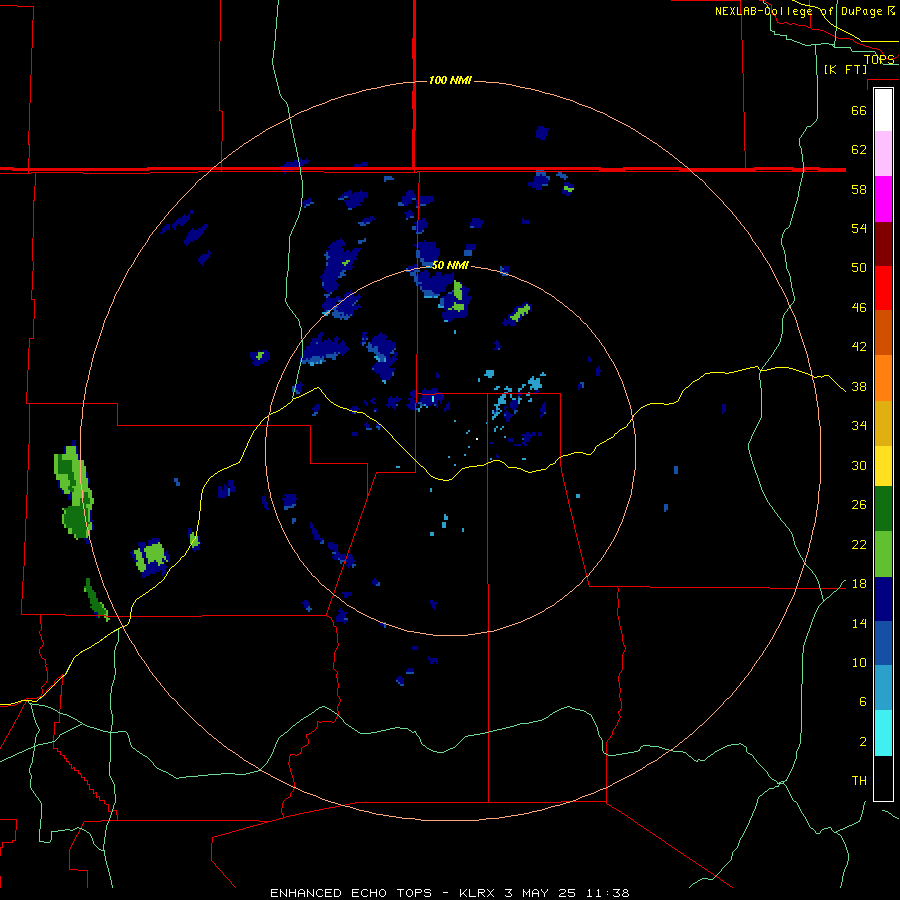Click the white swatch in the tops legend
Viewport: 900px width, 900px height.
(x=883, y=110)
